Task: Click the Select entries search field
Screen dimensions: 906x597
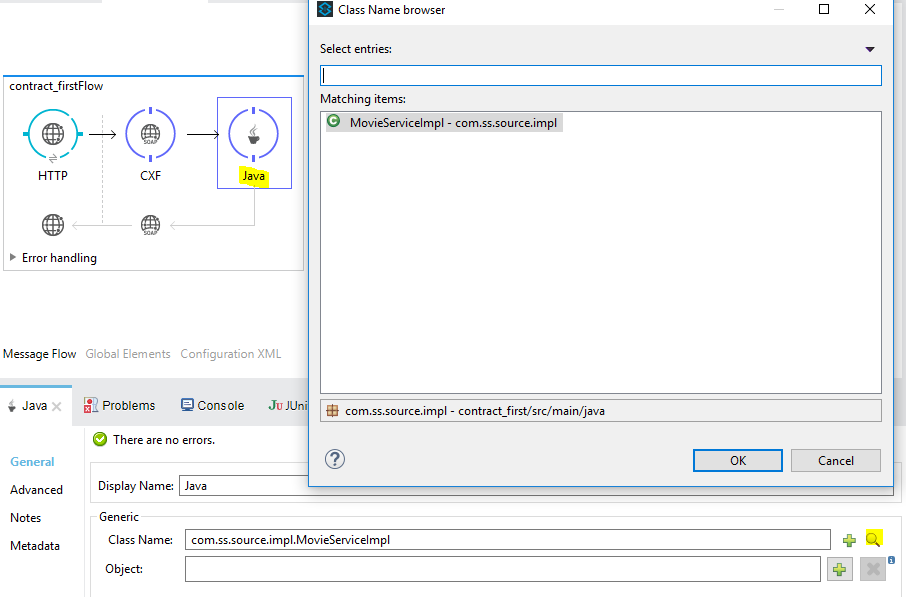Action: click(601, 76)
